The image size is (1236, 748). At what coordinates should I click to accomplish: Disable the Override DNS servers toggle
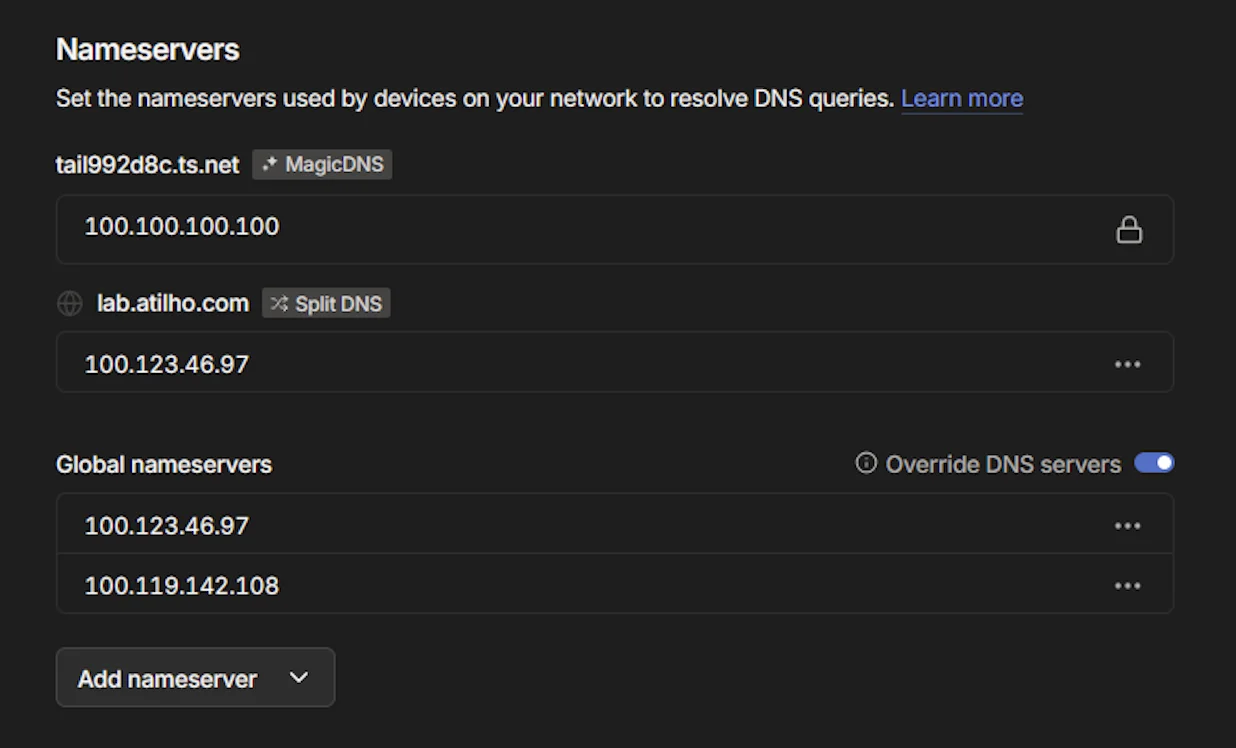(x=1153, y=462)
